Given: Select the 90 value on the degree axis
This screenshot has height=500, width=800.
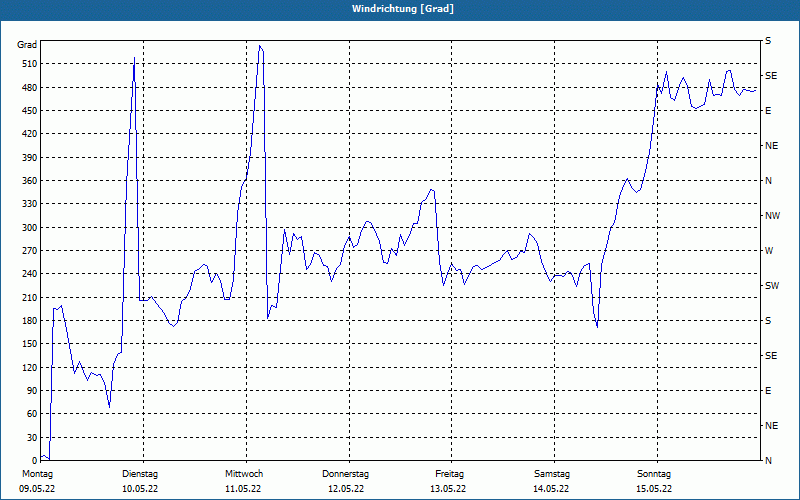Looking at the screenshot, I should (32, 391).
